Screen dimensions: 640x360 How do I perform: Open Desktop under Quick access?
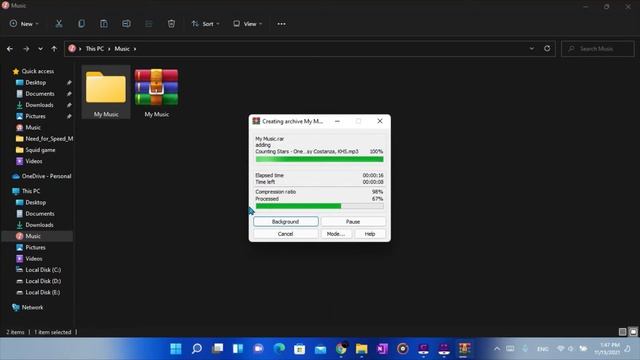point(36,82)
